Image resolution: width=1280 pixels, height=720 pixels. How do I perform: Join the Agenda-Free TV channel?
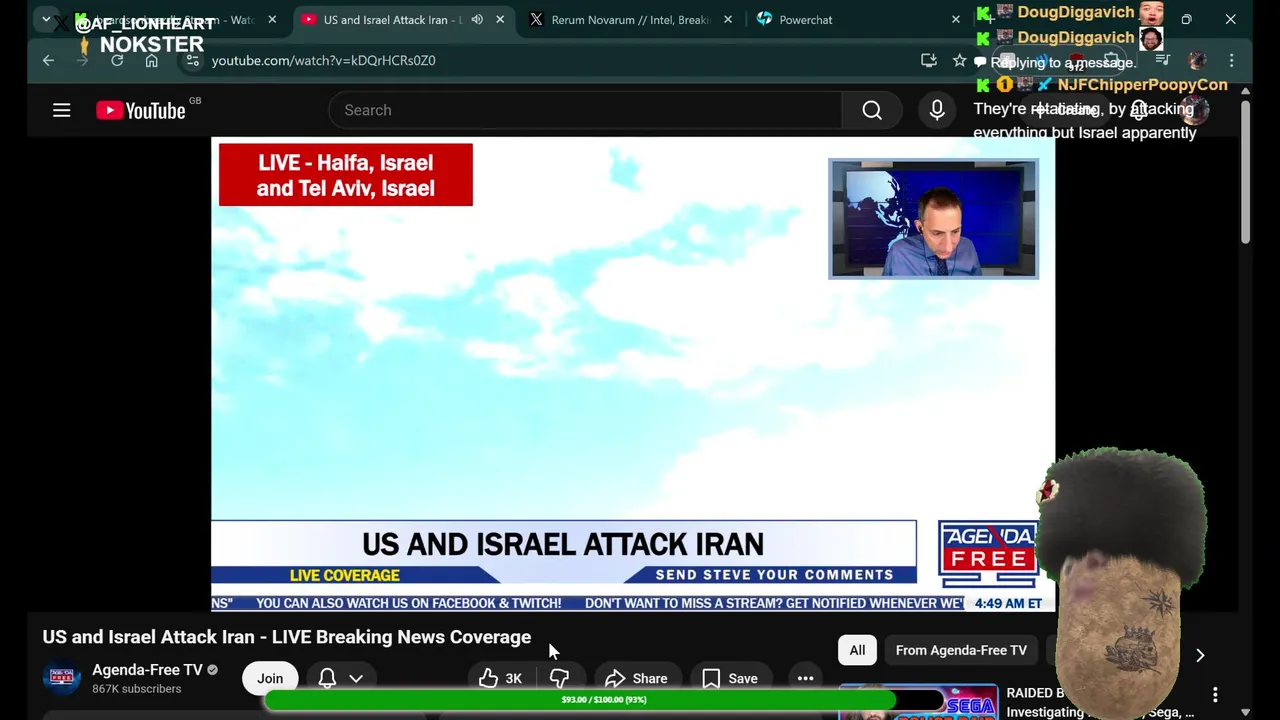[270, 678]
